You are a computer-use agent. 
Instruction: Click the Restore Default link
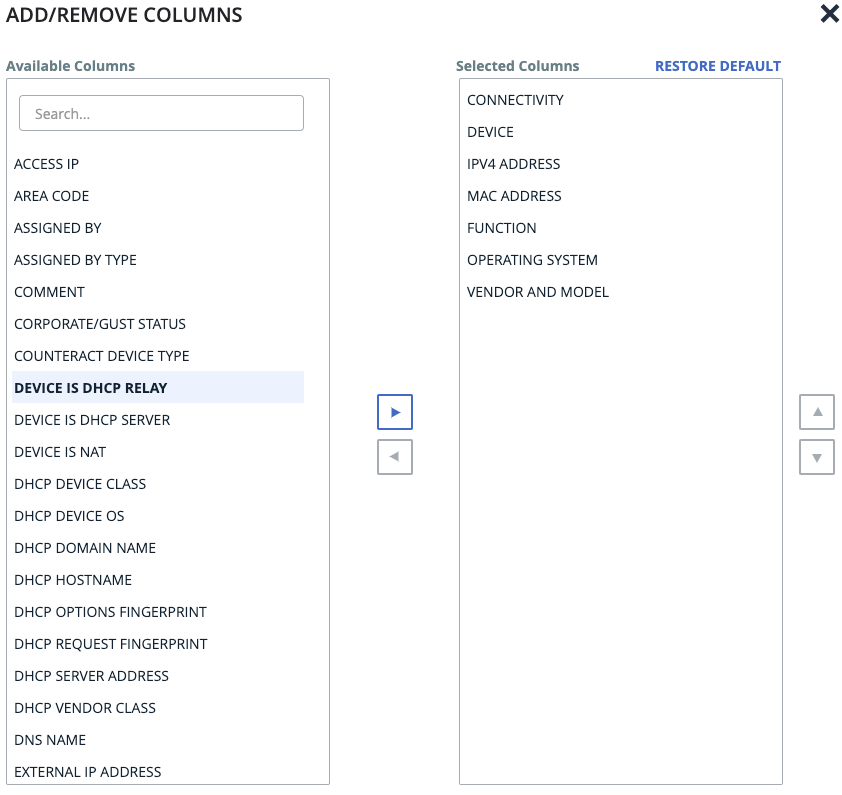click(717, 66)
